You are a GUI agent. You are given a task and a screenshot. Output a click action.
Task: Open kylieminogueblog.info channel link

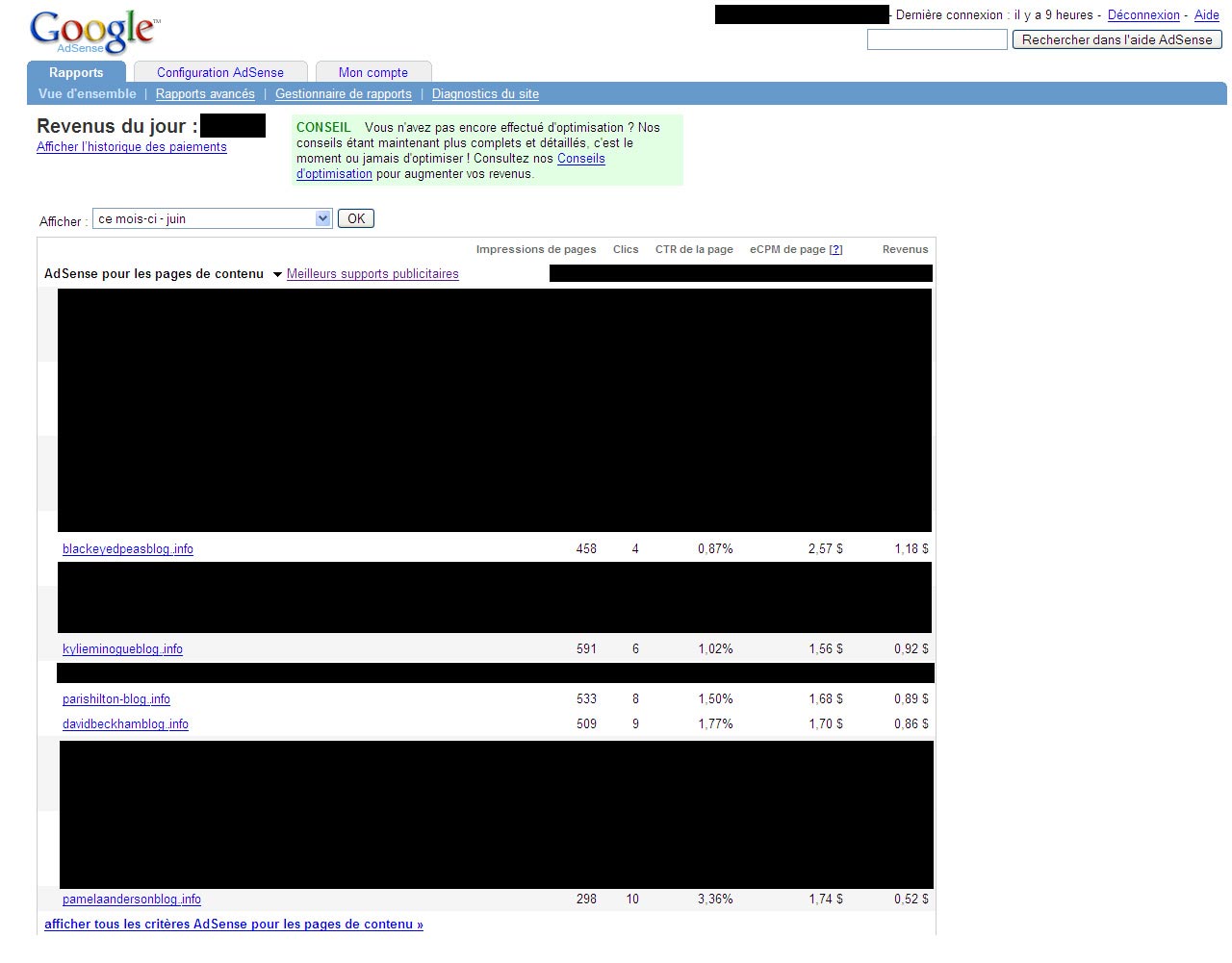(122, 648)
